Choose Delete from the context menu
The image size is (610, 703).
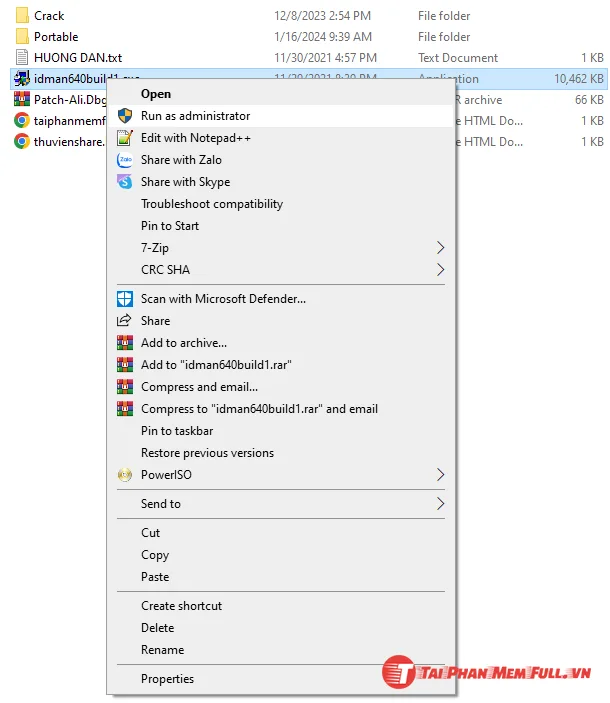pos(281,628)
